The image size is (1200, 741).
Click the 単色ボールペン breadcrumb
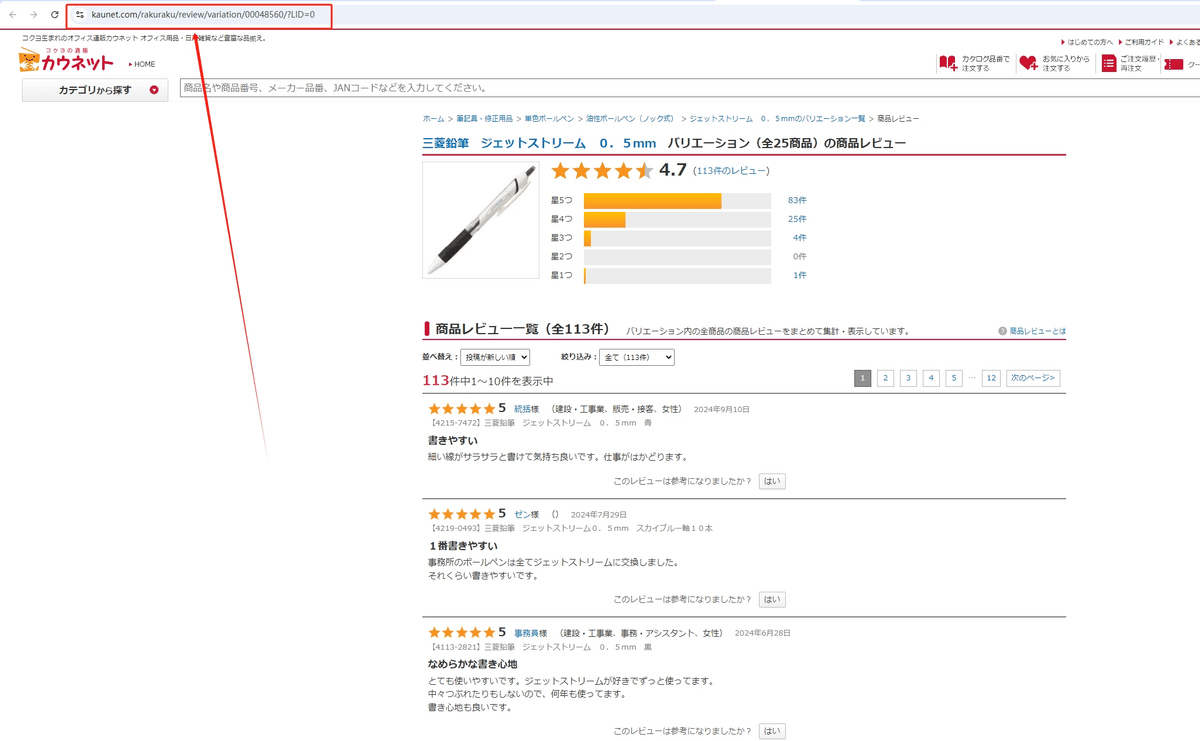[x=549, y=119]
